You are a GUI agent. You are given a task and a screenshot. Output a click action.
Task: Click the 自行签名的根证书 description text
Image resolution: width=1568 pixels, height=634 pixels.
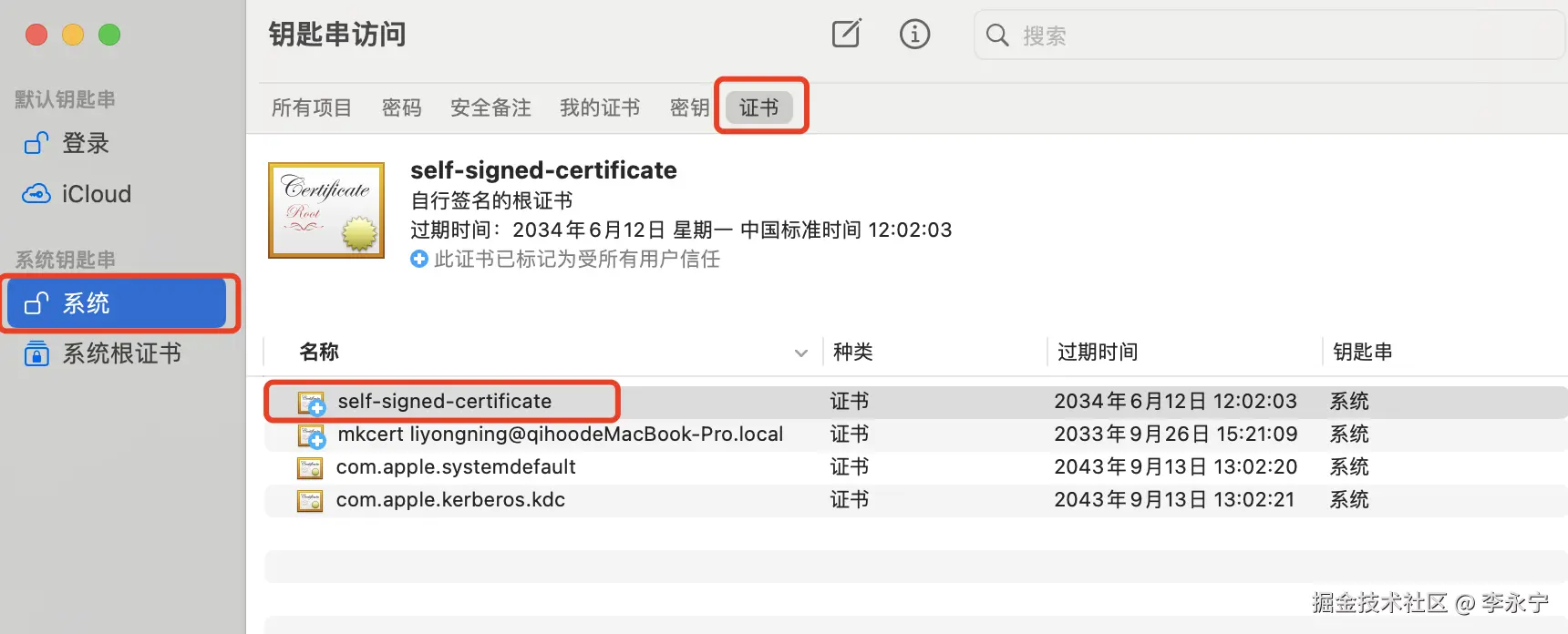point(491,200)
